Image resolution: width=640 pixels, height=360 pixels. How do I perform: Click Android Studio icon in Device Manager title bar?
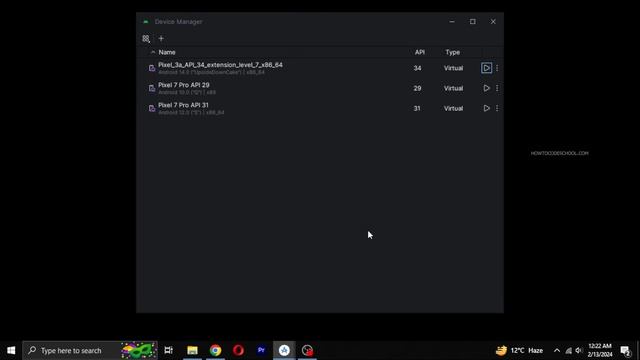pyautogui.click(x=146, y=22)
